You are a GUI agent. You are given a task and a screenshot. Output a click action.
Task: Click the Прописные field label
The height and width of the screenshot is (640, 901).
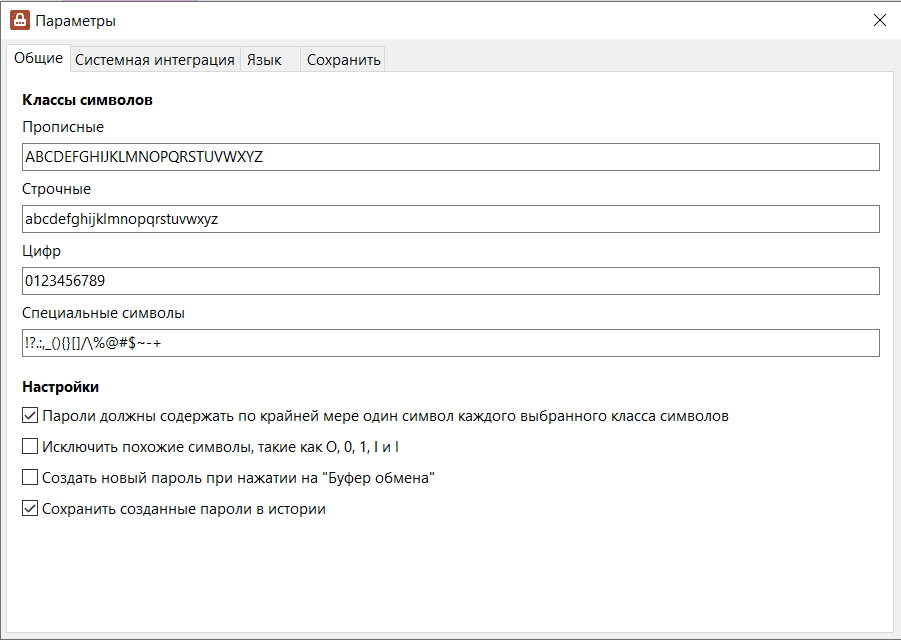click(63, 127)
